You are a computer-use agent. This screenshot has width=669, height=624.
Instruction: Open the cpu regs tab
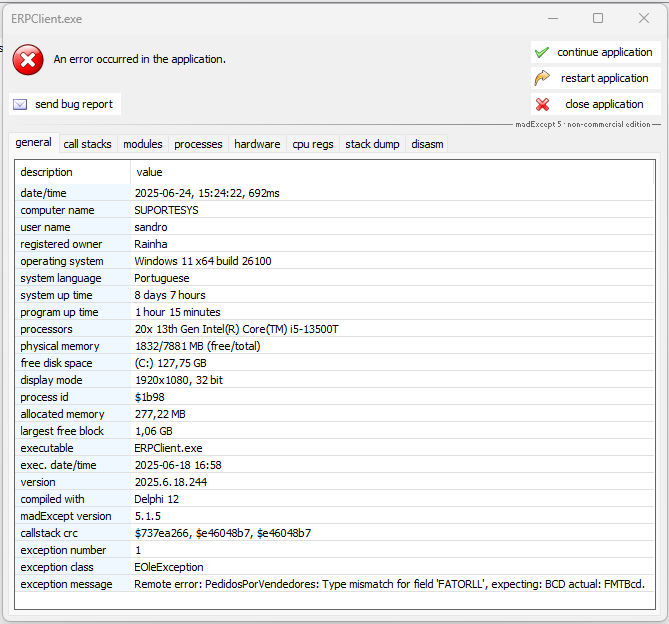click(x=313, y=144)
